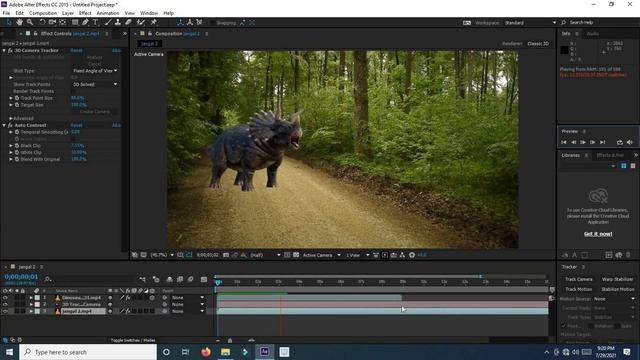Viewport: 640px width, 360px height.
Task: Expand the Advanced section of Camera Tracker
Action: tap(11, 118)
